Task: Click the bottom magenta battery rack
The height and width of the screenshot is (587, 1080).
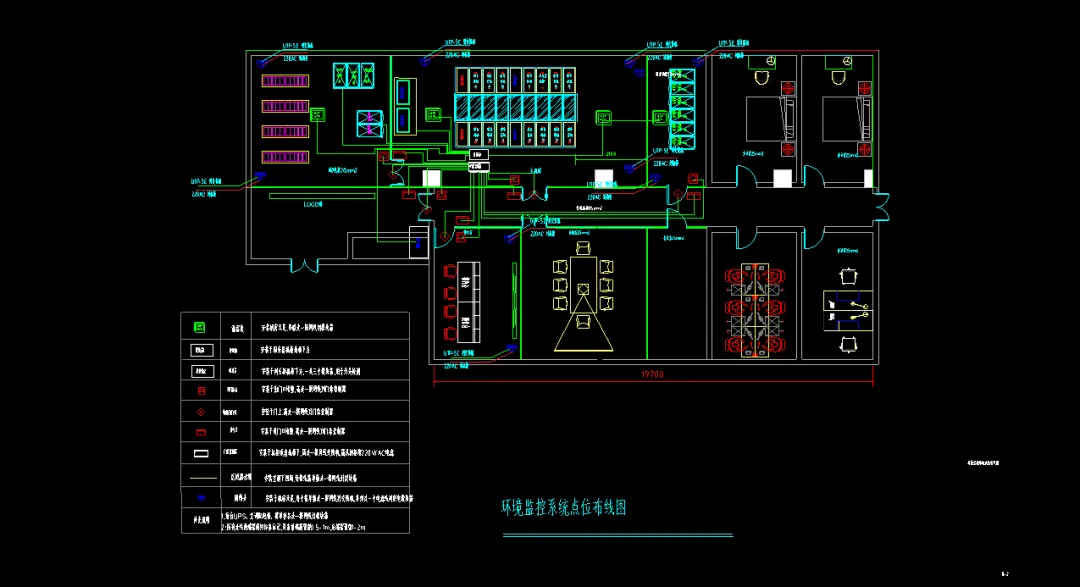Action: pos(285,157)
